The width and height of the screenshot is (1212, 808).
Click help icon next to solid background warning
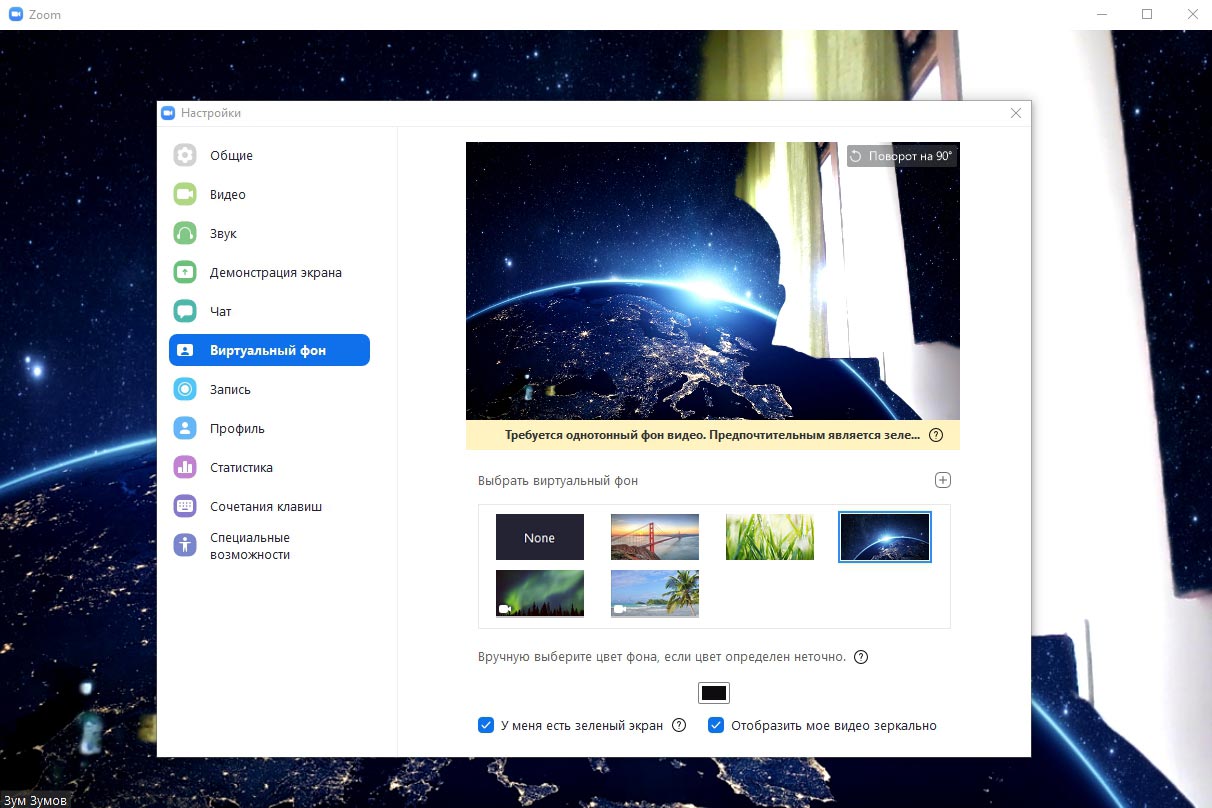click(x=936, y=435)
